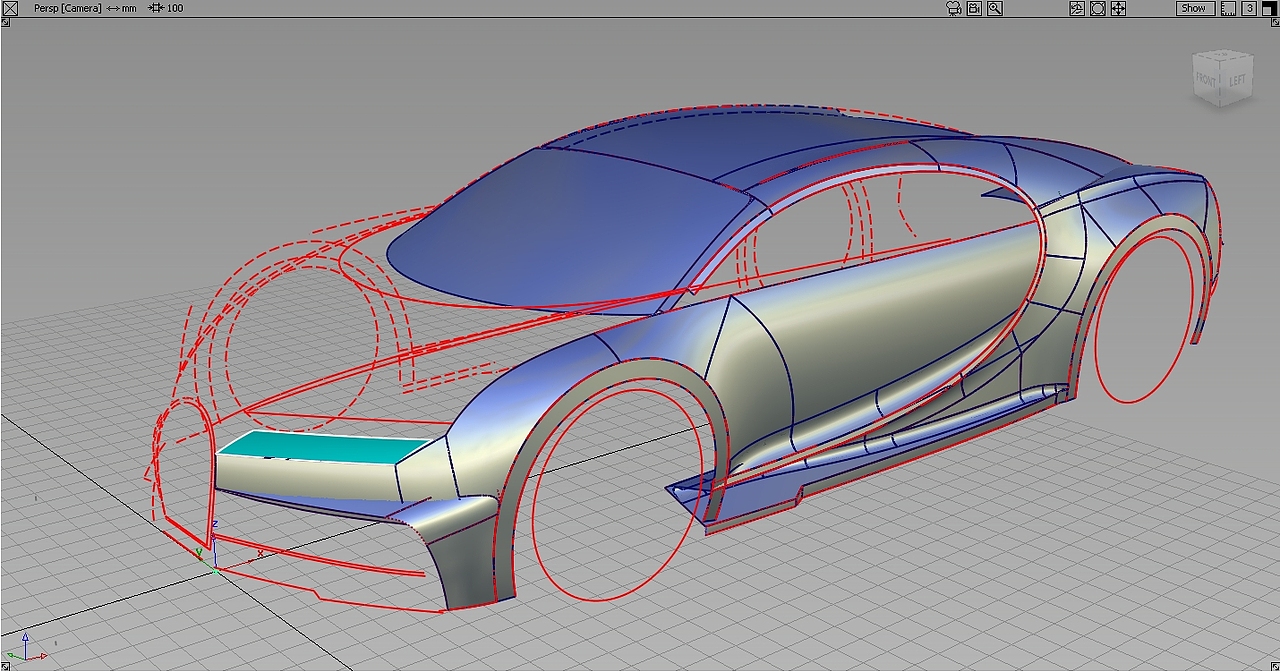Screen dimensions: 1280x672
Task: Click the maximize viewport icon
Action: pyautogui.click(x=1269, y=8)
